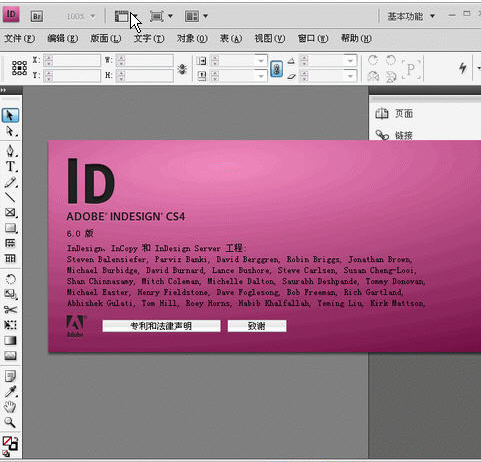
Task: Click the 专利和法律声明 button
Action: point(161,326)
